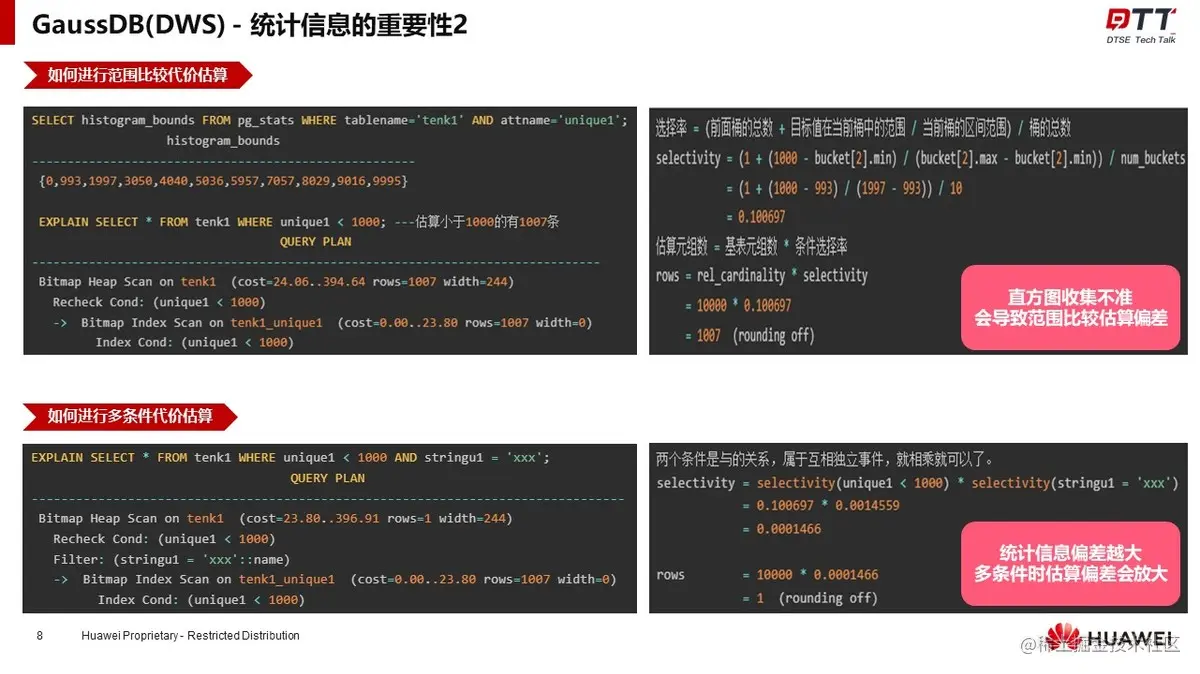Click '= 1007 (rounding off)' line
This screenshot has width=1200, height=674.
(750, 336)
